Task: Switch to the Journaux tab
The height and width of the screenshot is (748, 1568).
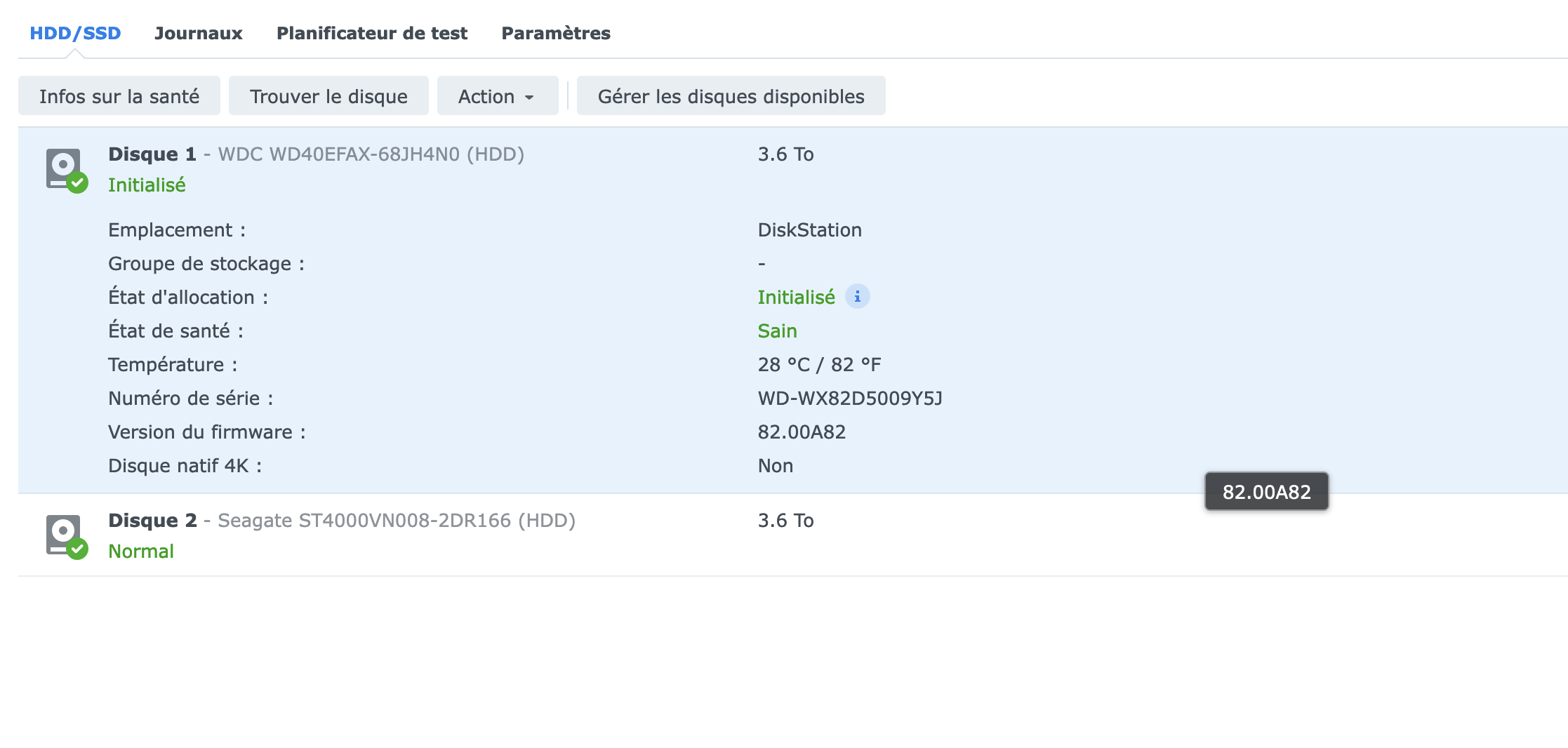Action: [x=199, y=33]
